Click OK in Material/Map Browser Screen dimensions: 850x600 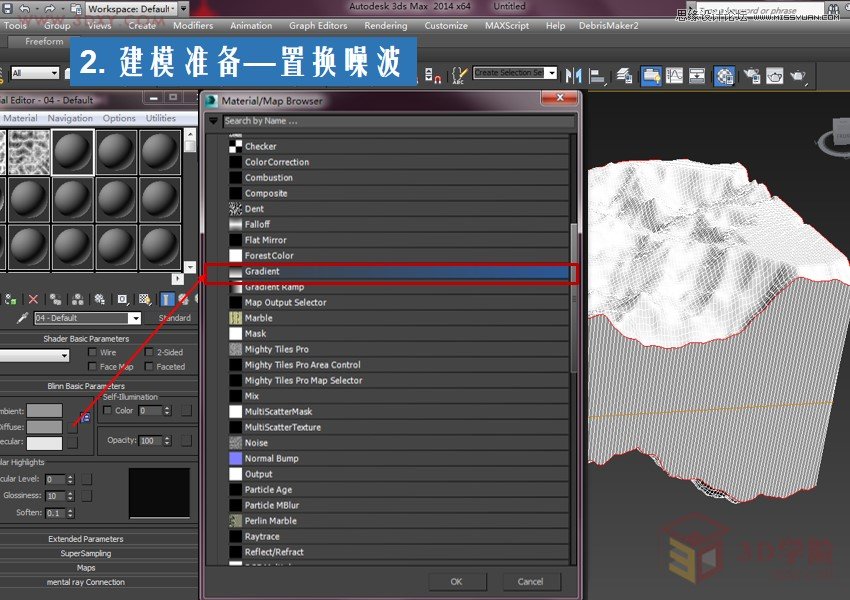[x=456, y=582]
